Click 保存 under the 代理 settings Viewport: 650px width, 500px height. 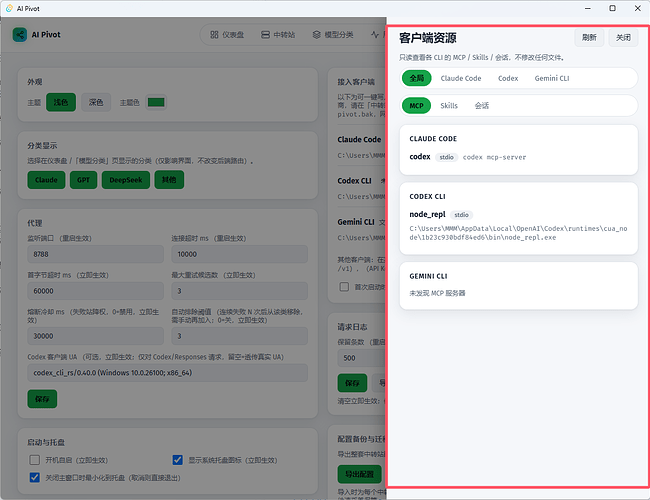point(42,399)
